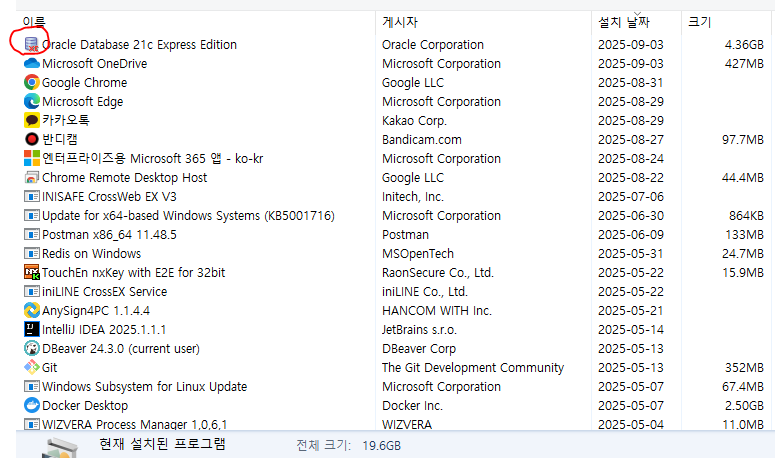Click publisher Docker Inc.
This screenshot has width=775, height=458.
[x=412, y=406]
